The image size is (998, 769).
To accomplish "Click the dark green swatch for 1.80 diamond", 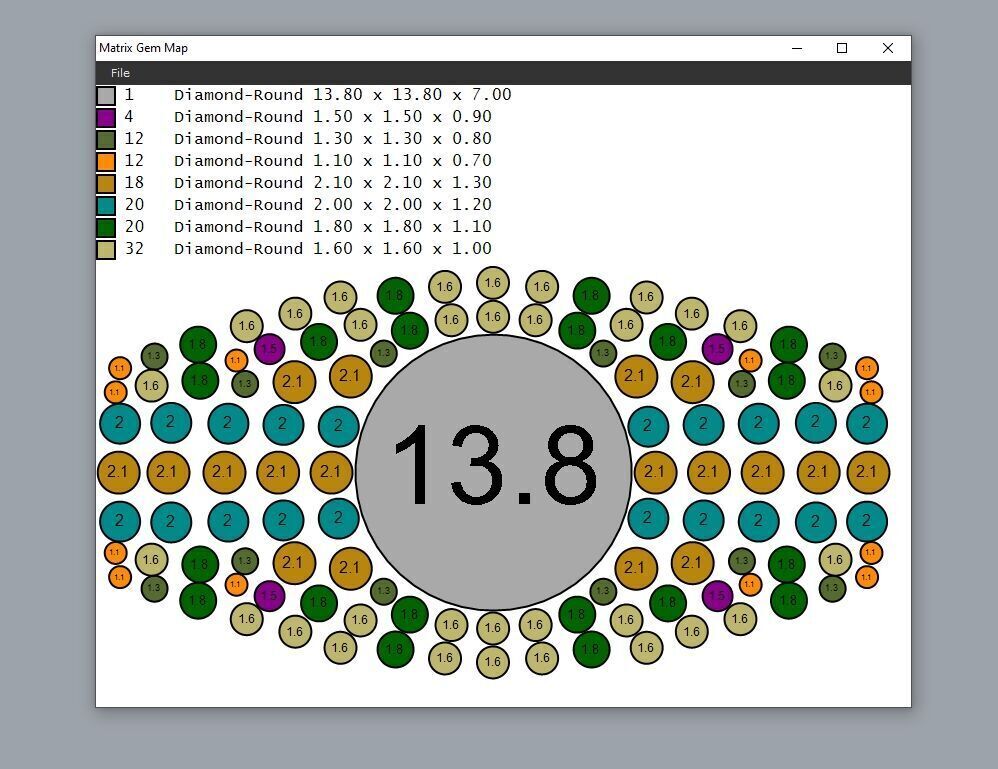I will point(106,227).
